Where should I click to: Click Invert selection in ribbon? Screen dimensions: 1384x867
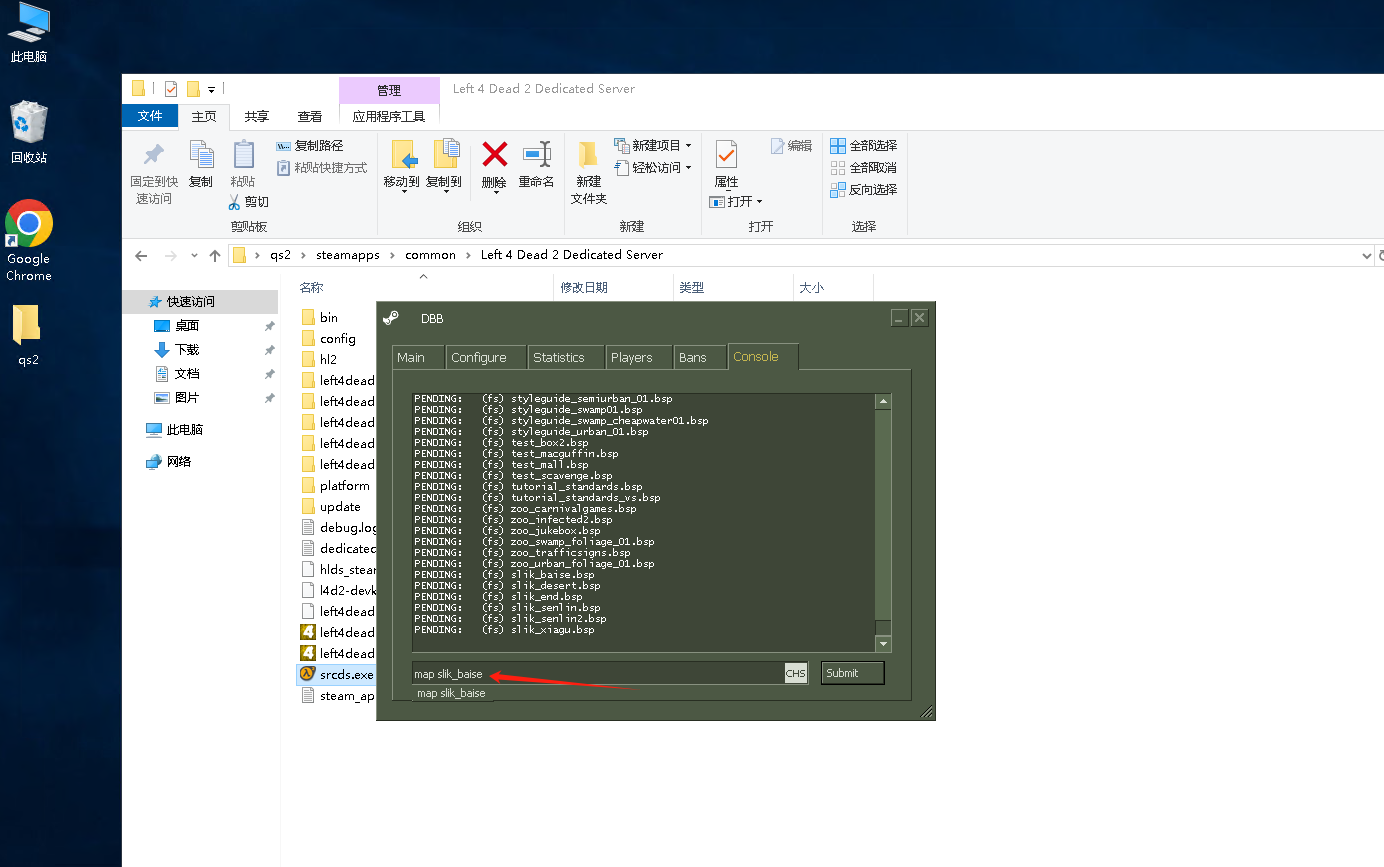click(x=864, y=190)
